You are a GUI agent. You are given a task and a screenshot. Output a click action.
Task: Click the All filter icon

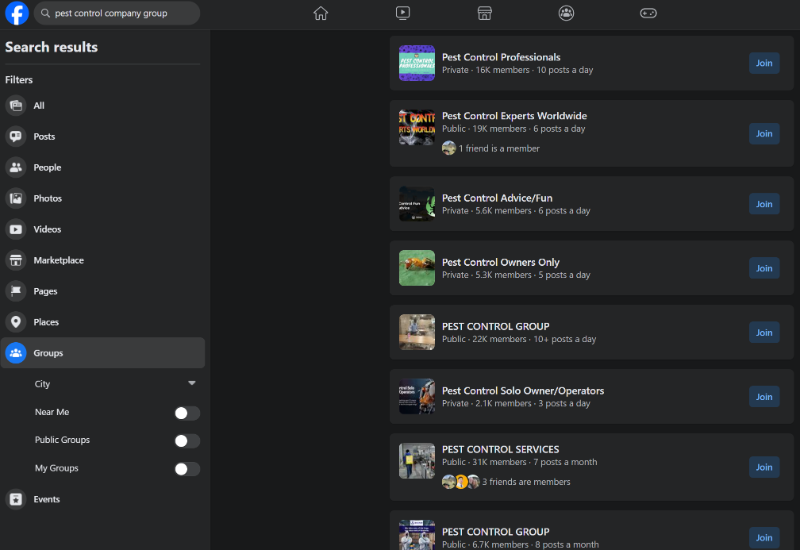[x=16, y=106]
